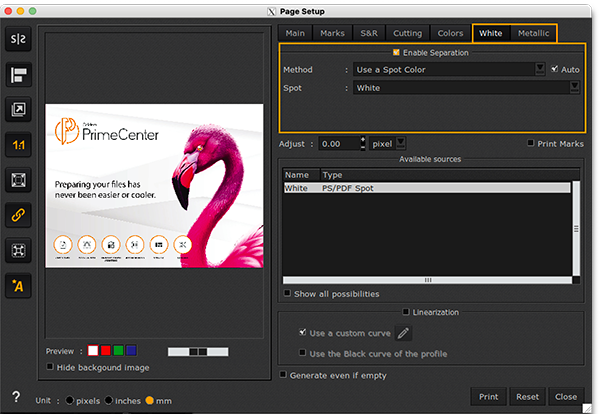Pick the red preview color swatch
The image size is (600, 414).
(106, 351)
